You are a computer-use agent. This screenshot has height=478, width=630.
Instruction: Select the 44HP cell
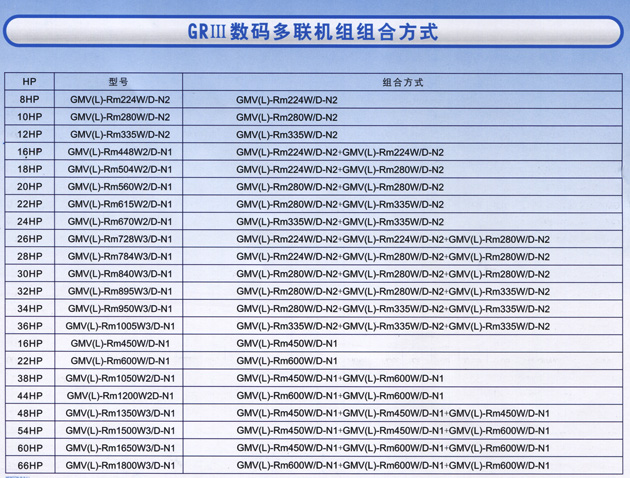[30, 396]
